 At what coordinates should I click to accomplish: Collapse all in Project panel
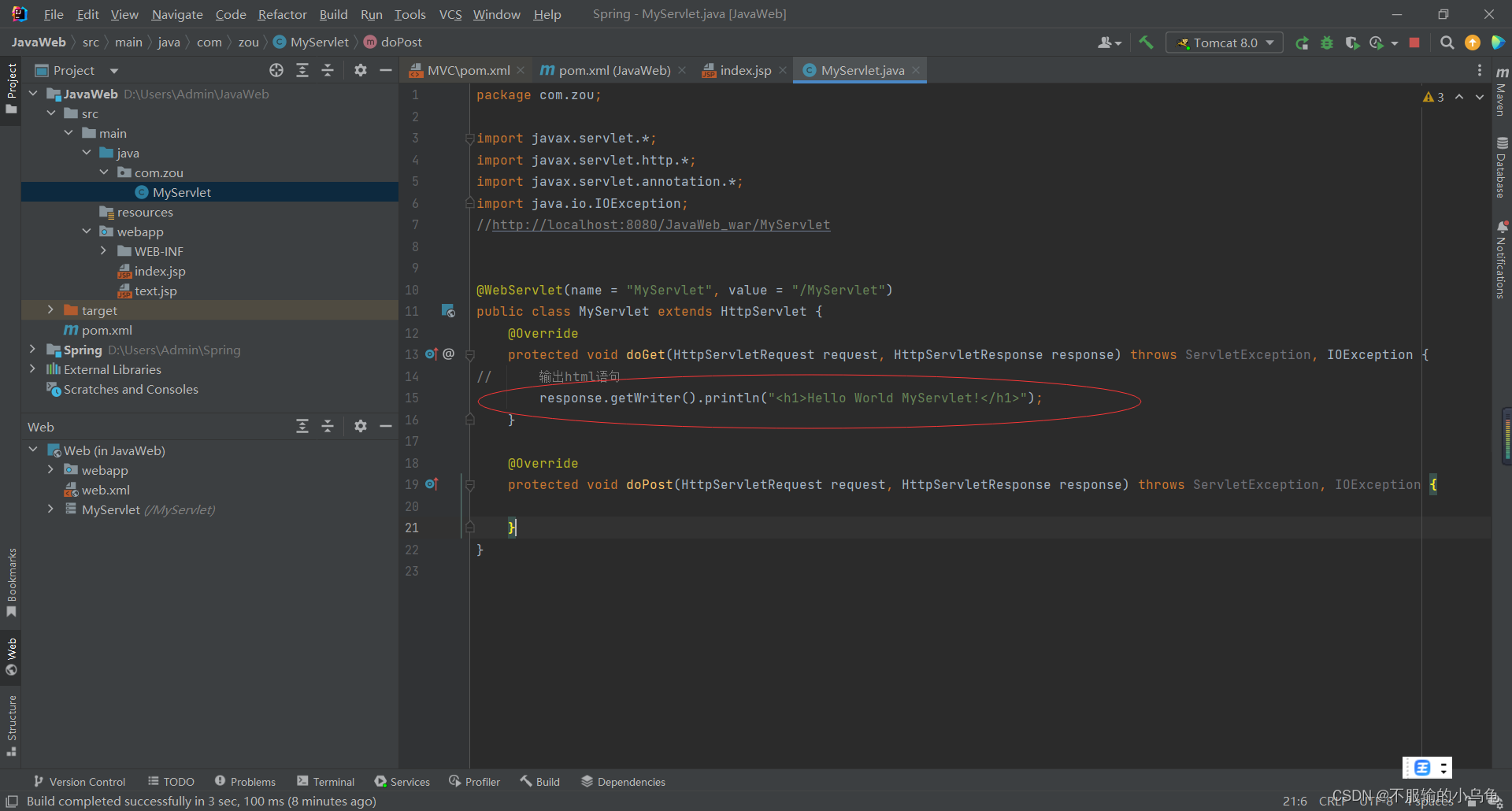[x=328, y=70]
